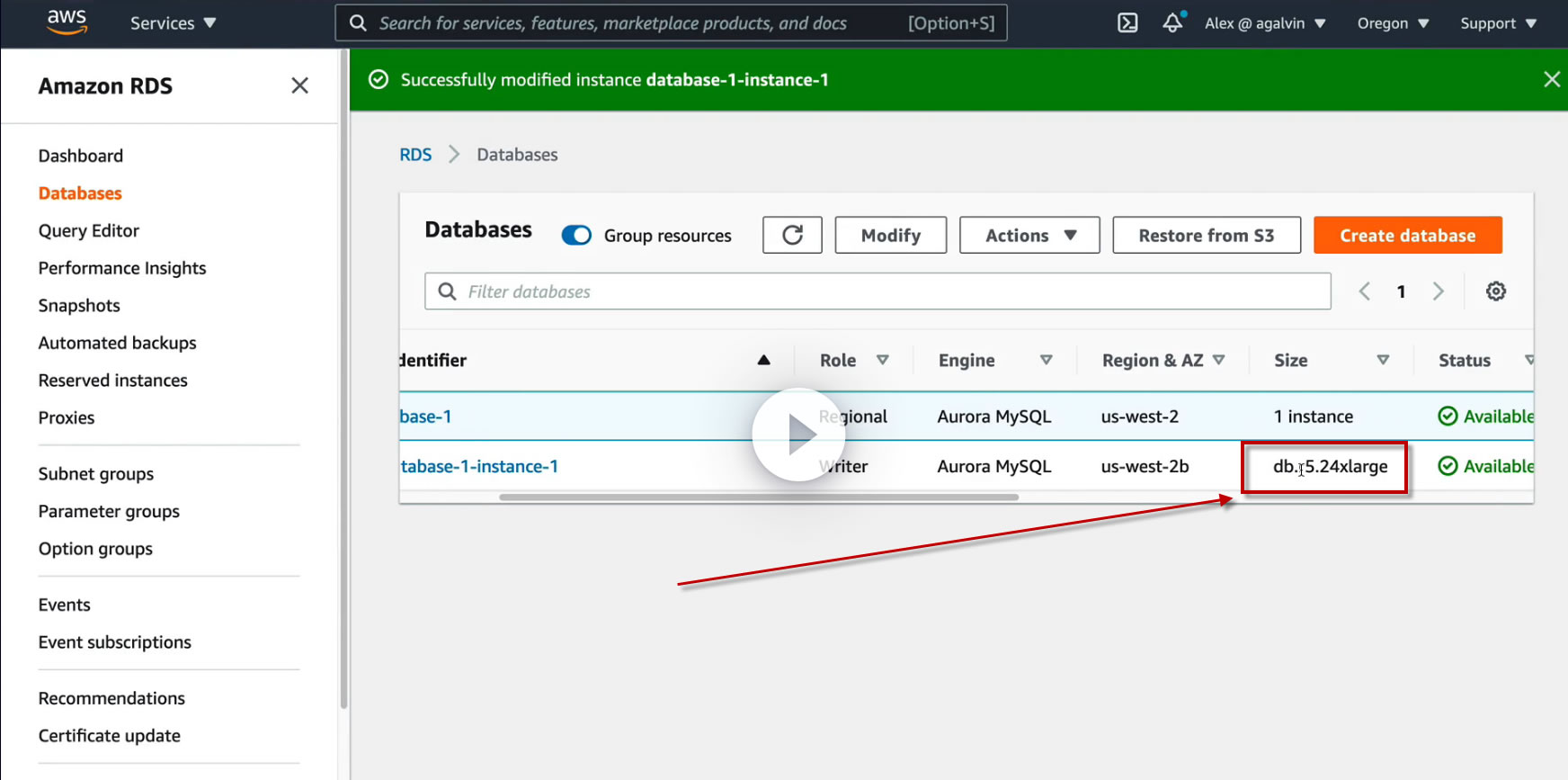This screenshot has height=780, width=1568.
Task: Sort by the Size column
Action: coord(1384,360)
